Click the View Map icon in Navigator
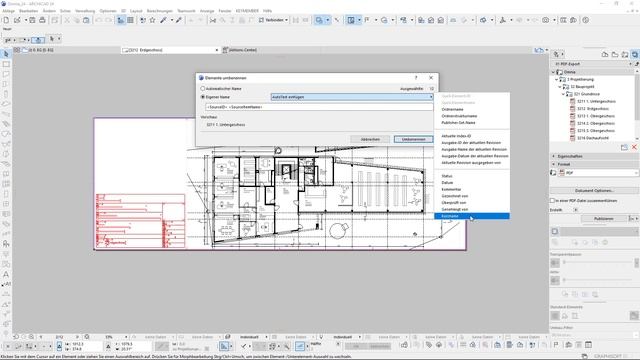640x360 pixels. tap(615, 54)
